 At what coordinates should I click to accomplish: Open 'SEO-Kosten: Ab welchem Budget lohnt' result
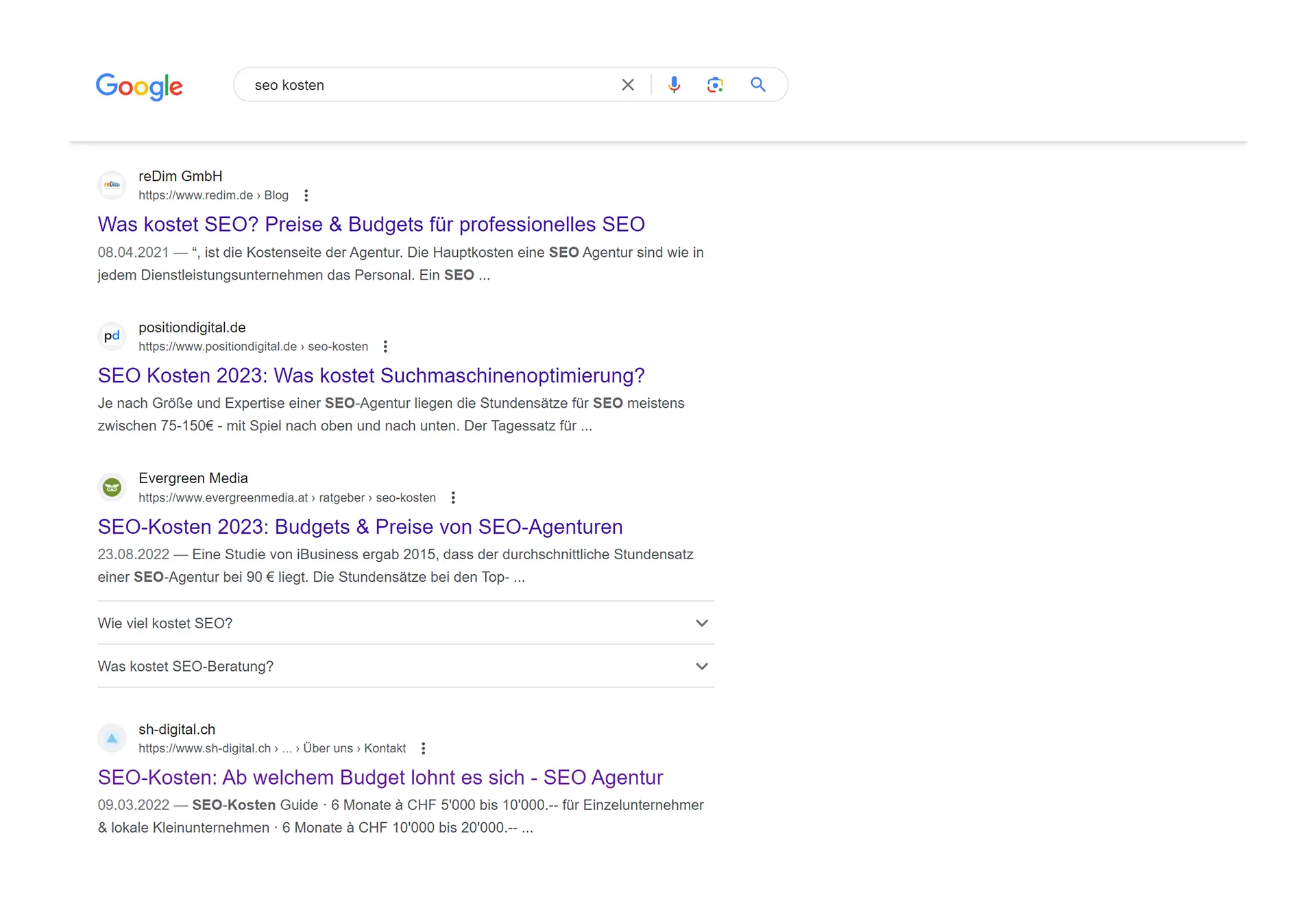380,778
